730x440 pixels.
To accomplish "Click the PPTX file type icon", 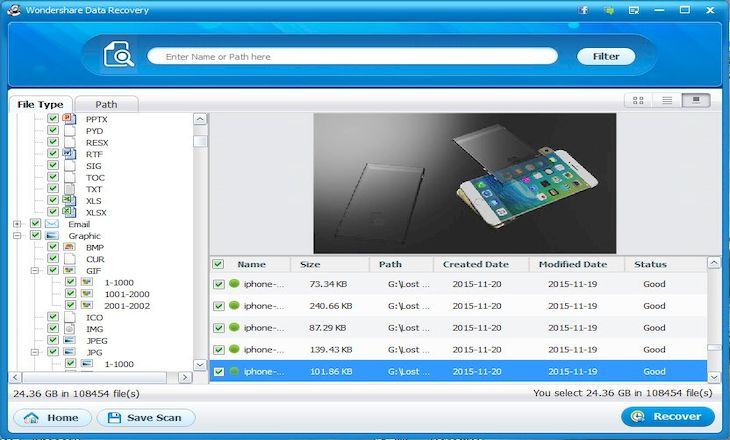I will coord(69,119).
